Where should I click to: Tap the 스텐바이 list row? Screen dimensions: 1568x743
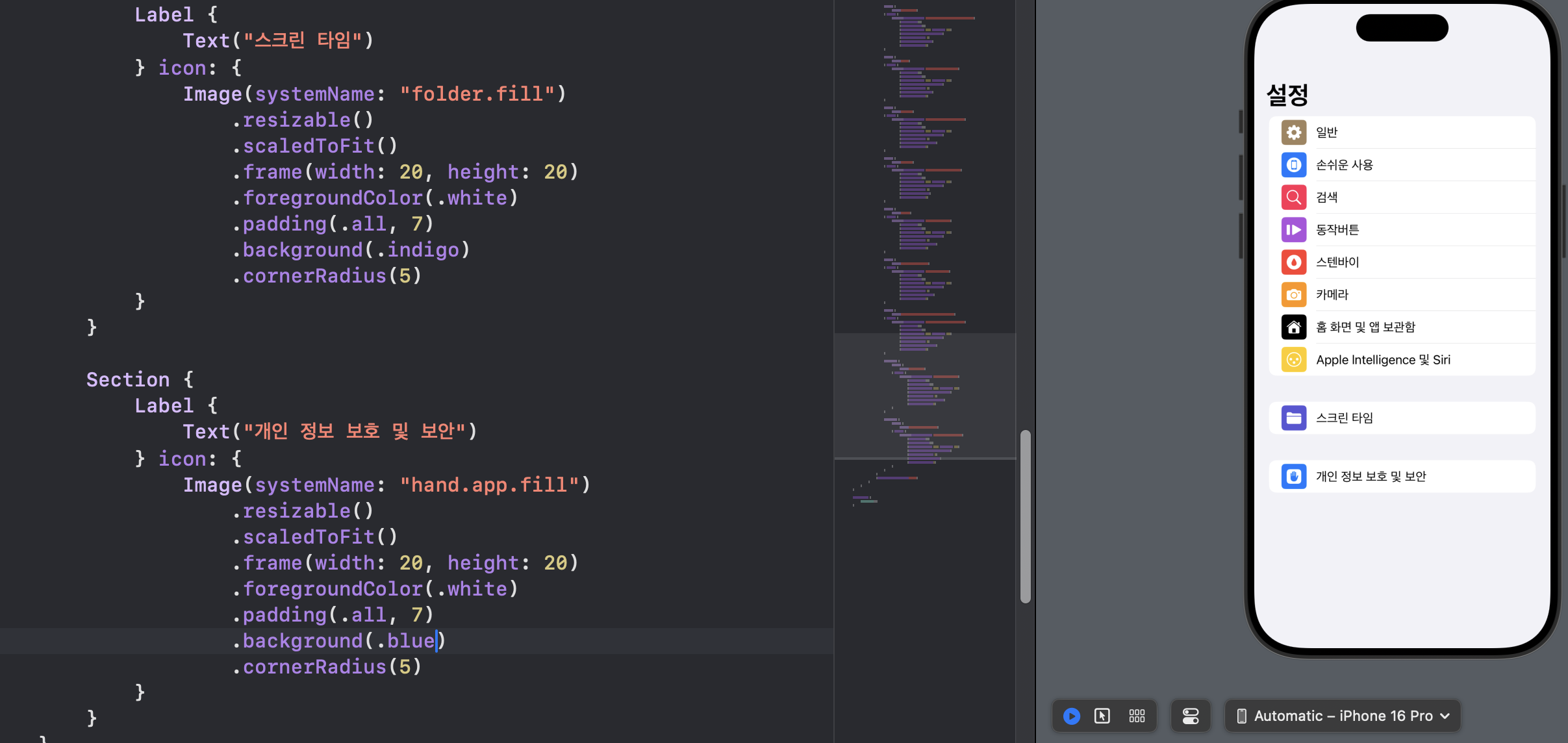(1337, 262)
